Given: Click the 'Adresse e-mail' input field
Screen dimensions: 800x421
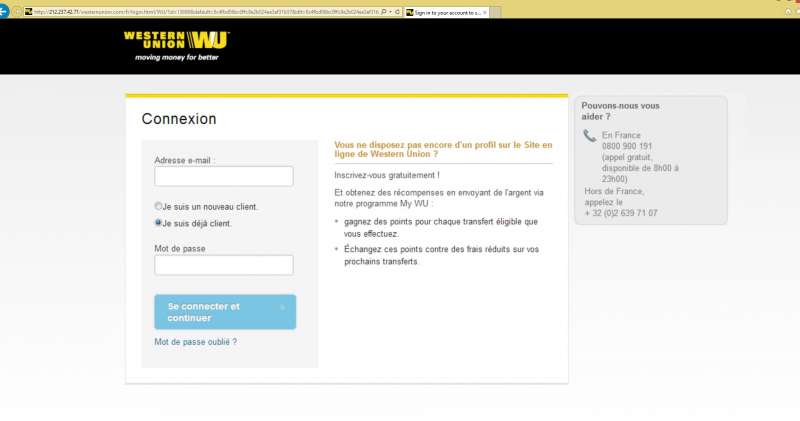Looking at the screenshot, I should pos(223,176).
